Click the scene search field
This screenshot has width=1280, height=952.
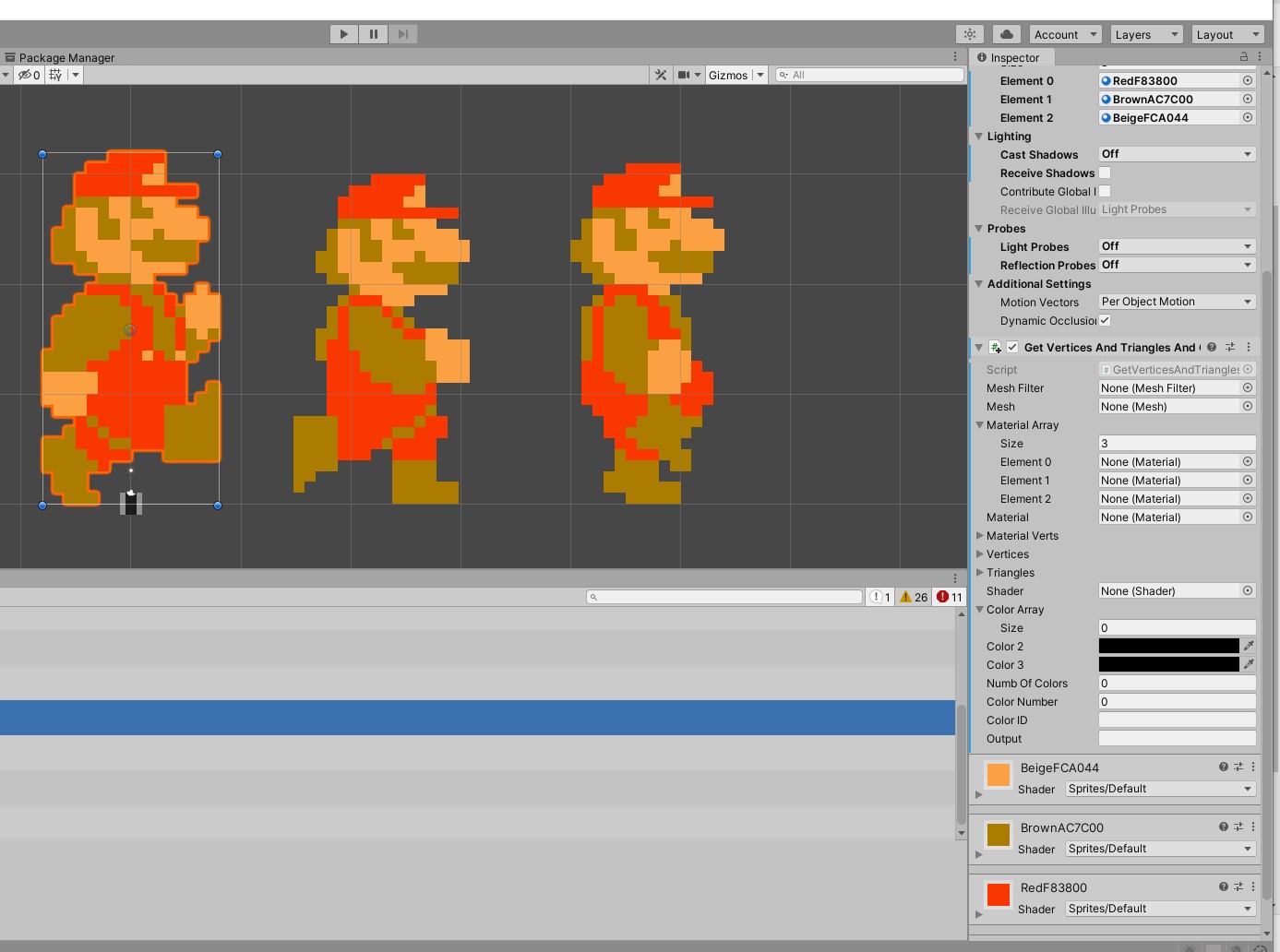869,75
